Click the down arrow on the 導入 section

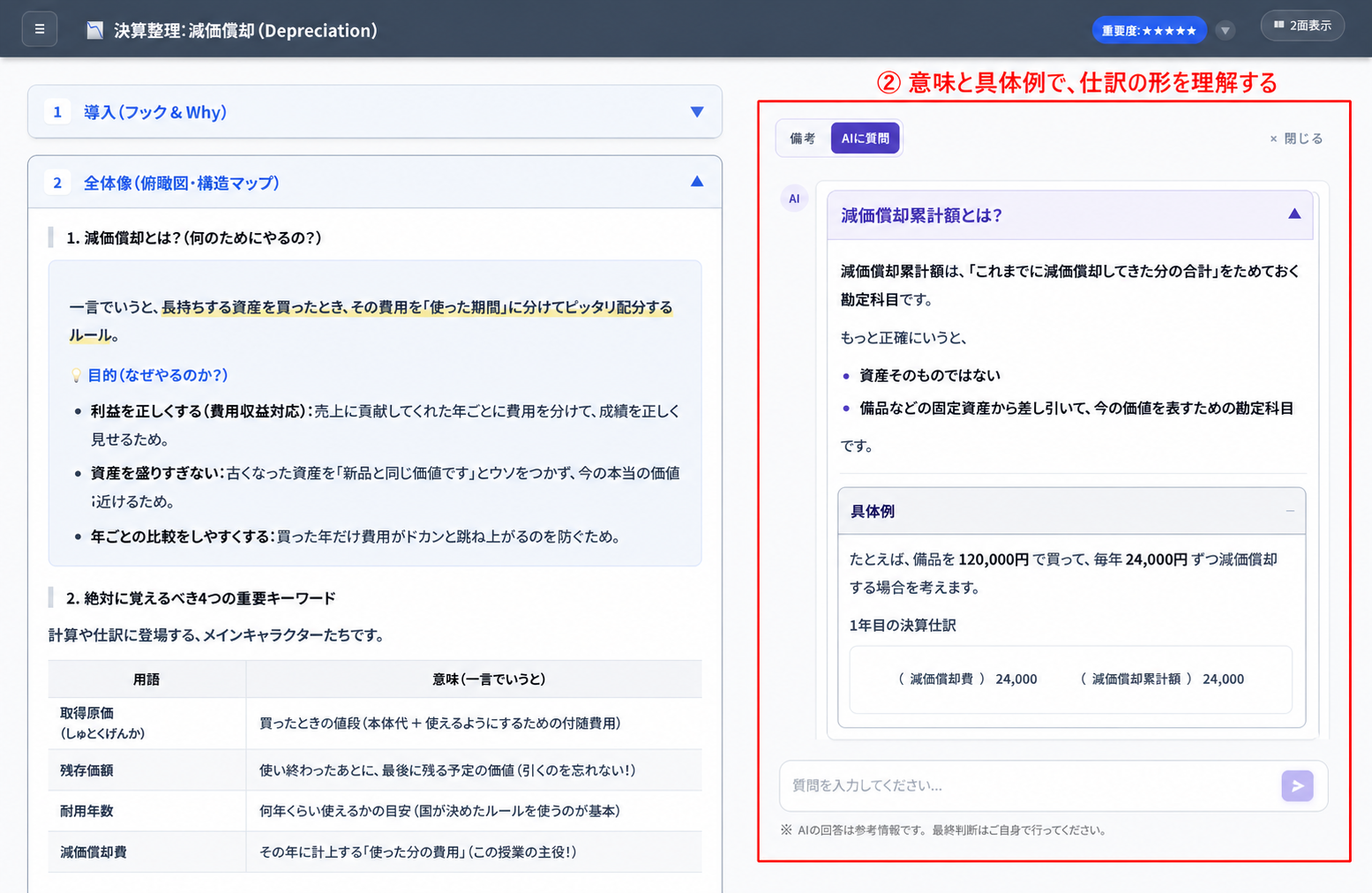(x=697, y=112)
